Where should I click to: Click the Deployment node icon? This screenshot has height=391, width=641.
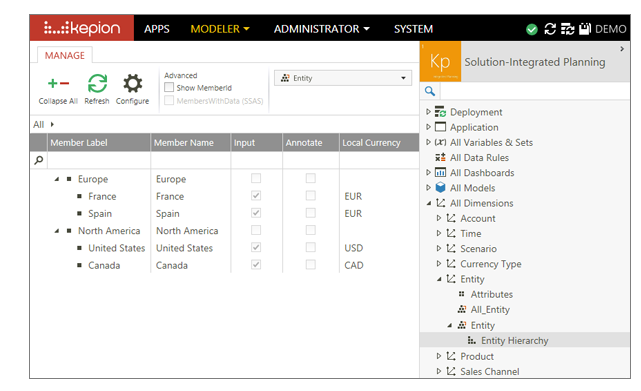[x=440, y=112]
